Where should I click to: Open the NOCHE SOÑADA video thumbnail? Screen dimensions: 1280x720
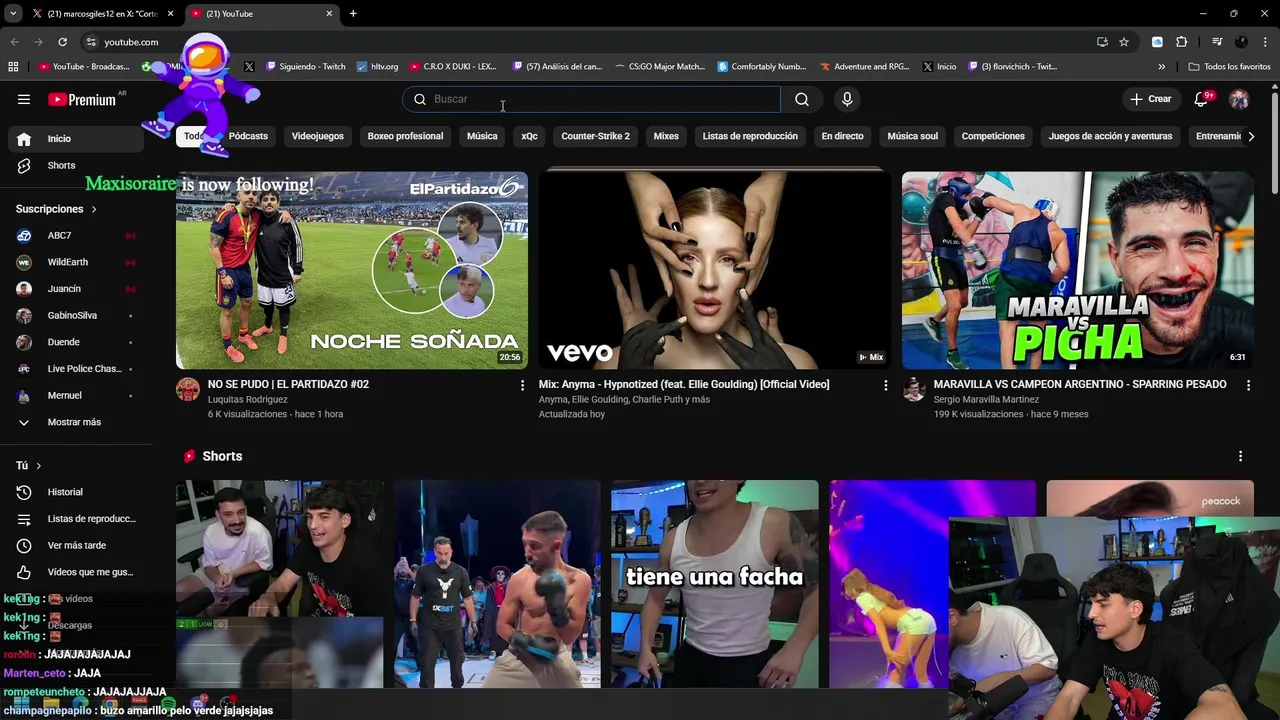[352, 270]
